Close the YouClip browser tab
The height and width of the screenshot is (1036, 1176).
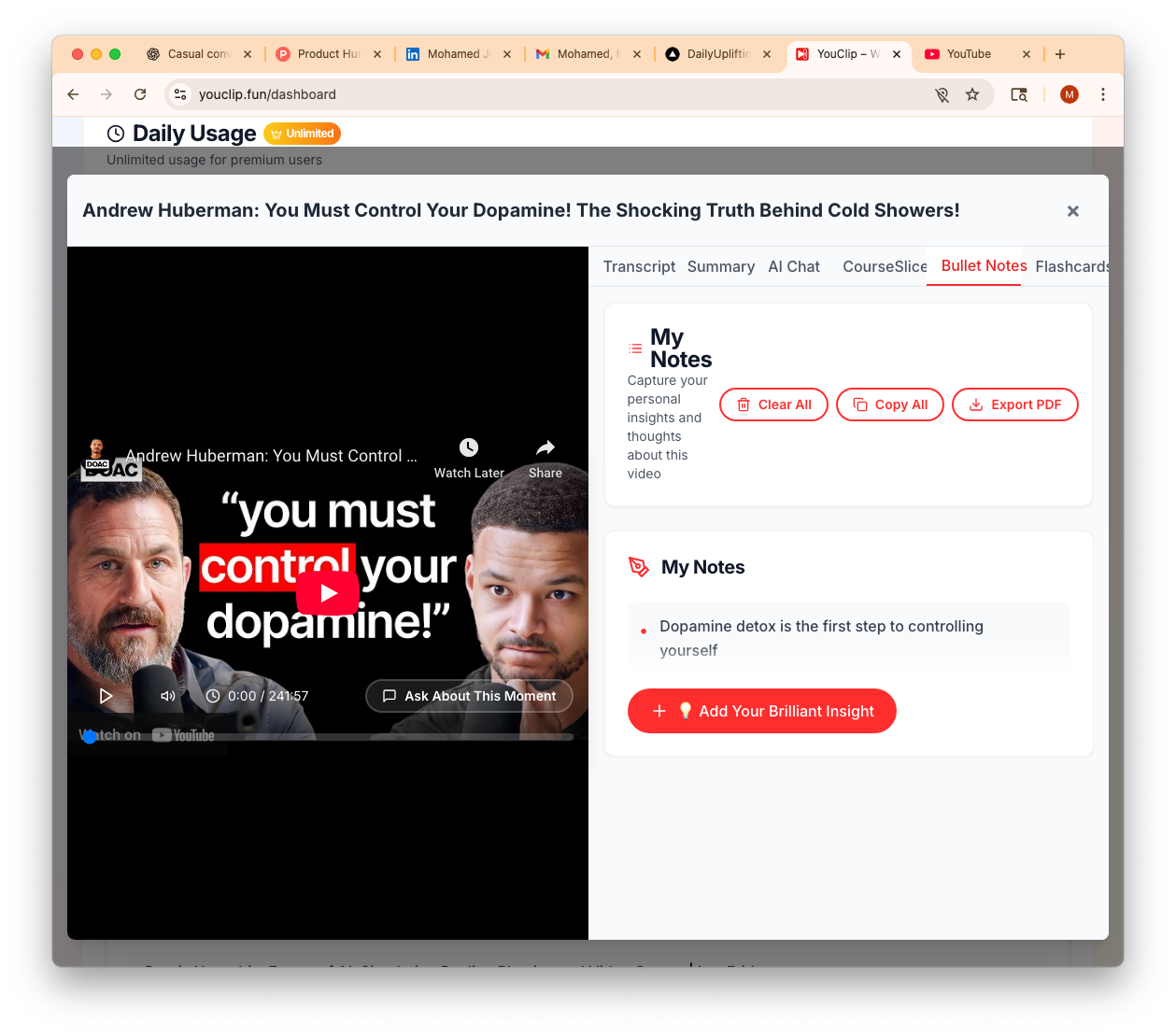[897, 54]
